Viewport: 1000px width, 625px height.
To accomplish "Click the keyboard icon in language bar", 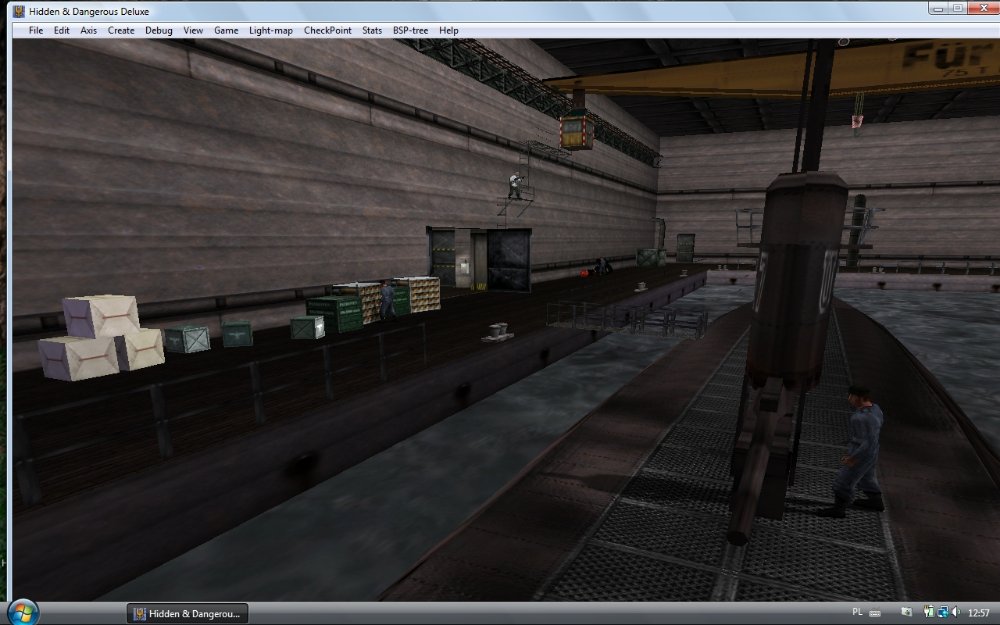I will pyautogui.click(x=875, y=614).
